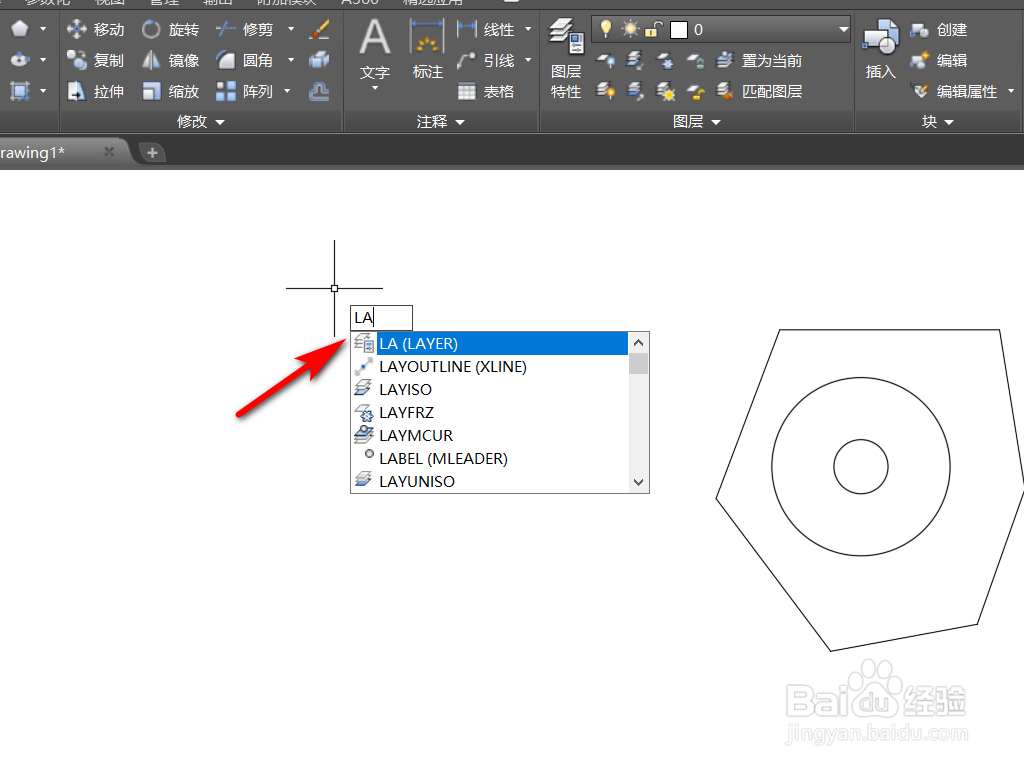Expand the Annotation (注释) panel

(441, 121)
